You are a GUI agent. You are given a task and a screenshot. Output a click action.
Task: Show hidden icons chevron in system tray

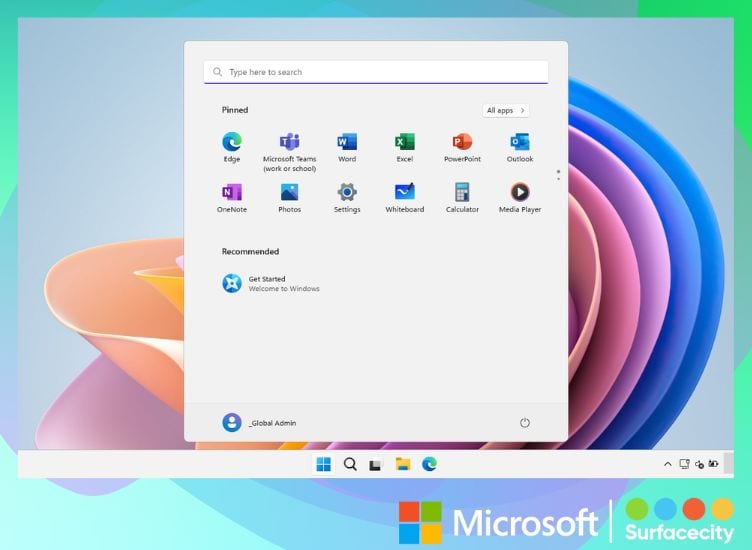tap(668, 464)
